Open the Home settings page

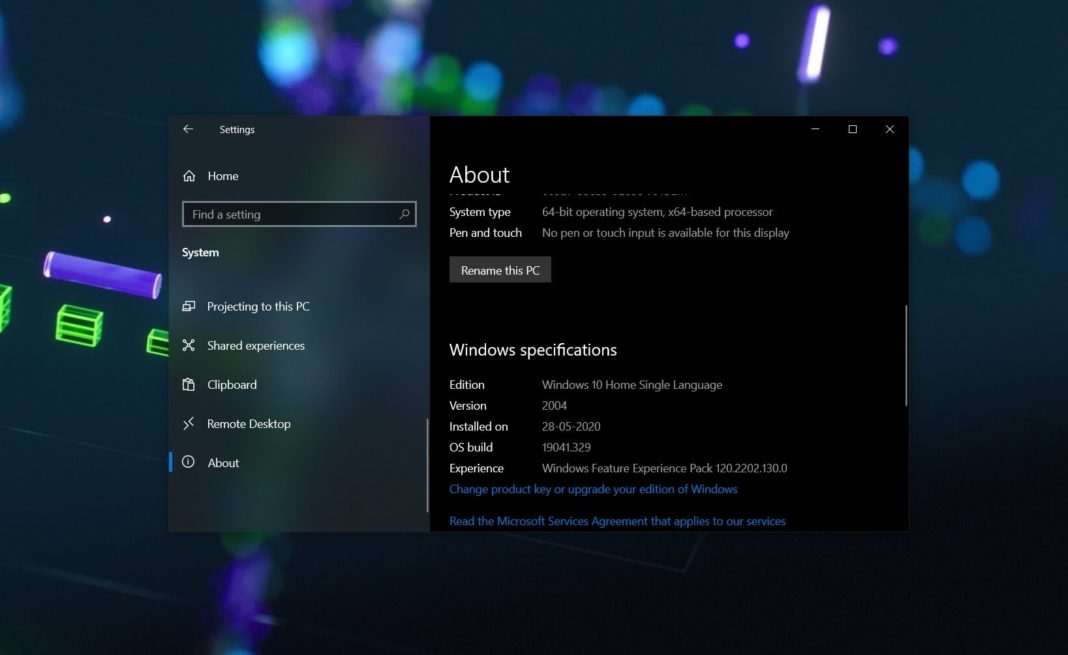pyautogui.click(x=224, y=175)
